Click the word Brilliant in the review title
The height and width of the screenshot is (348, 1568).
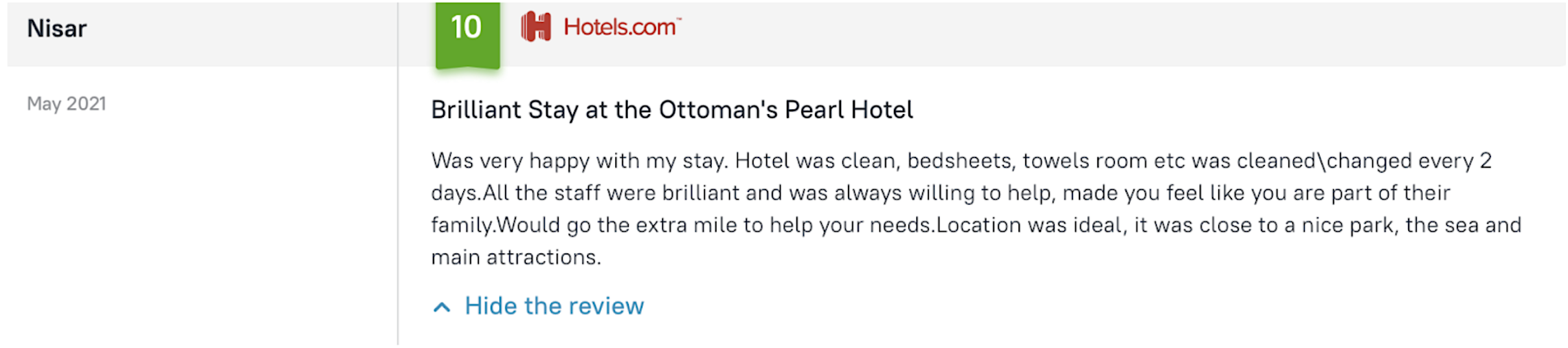[x=475, y=110]
